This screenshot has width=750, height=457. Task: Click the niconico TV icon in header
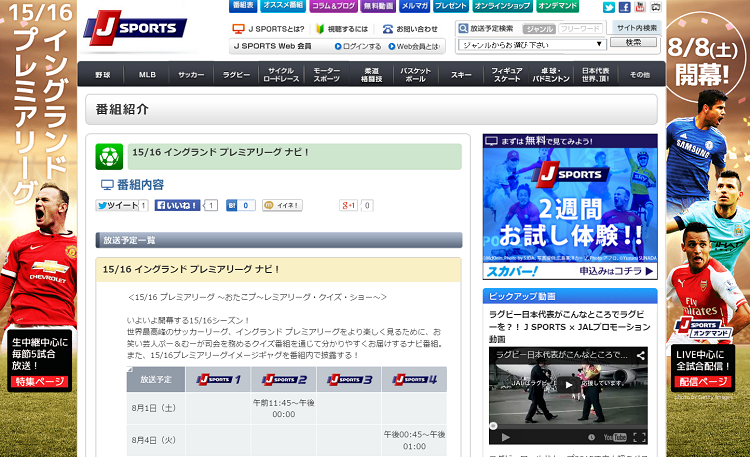[x=656, y=7]
